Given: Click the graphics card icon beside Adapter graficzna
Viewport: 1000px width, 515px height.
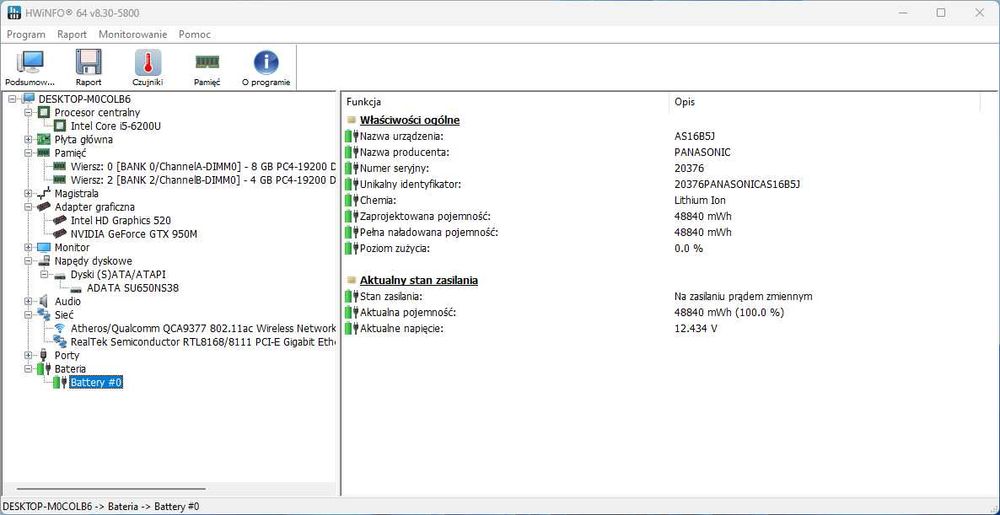Looking at the screenshot, I should (x=44, y=207).
